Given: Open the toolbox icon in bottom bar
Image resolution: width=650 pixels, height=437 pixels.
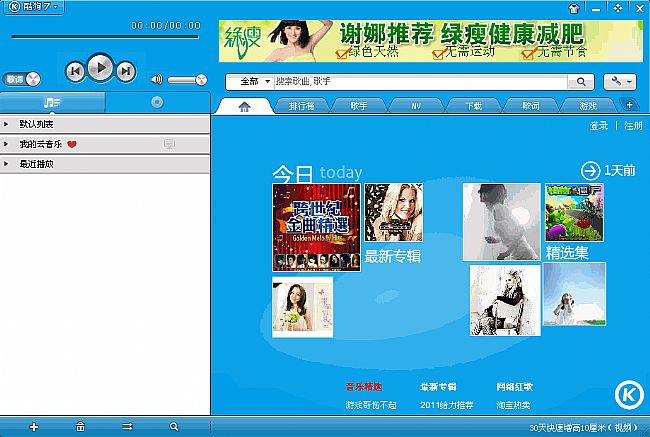Looking at the screenshot, I should [80, 426].
